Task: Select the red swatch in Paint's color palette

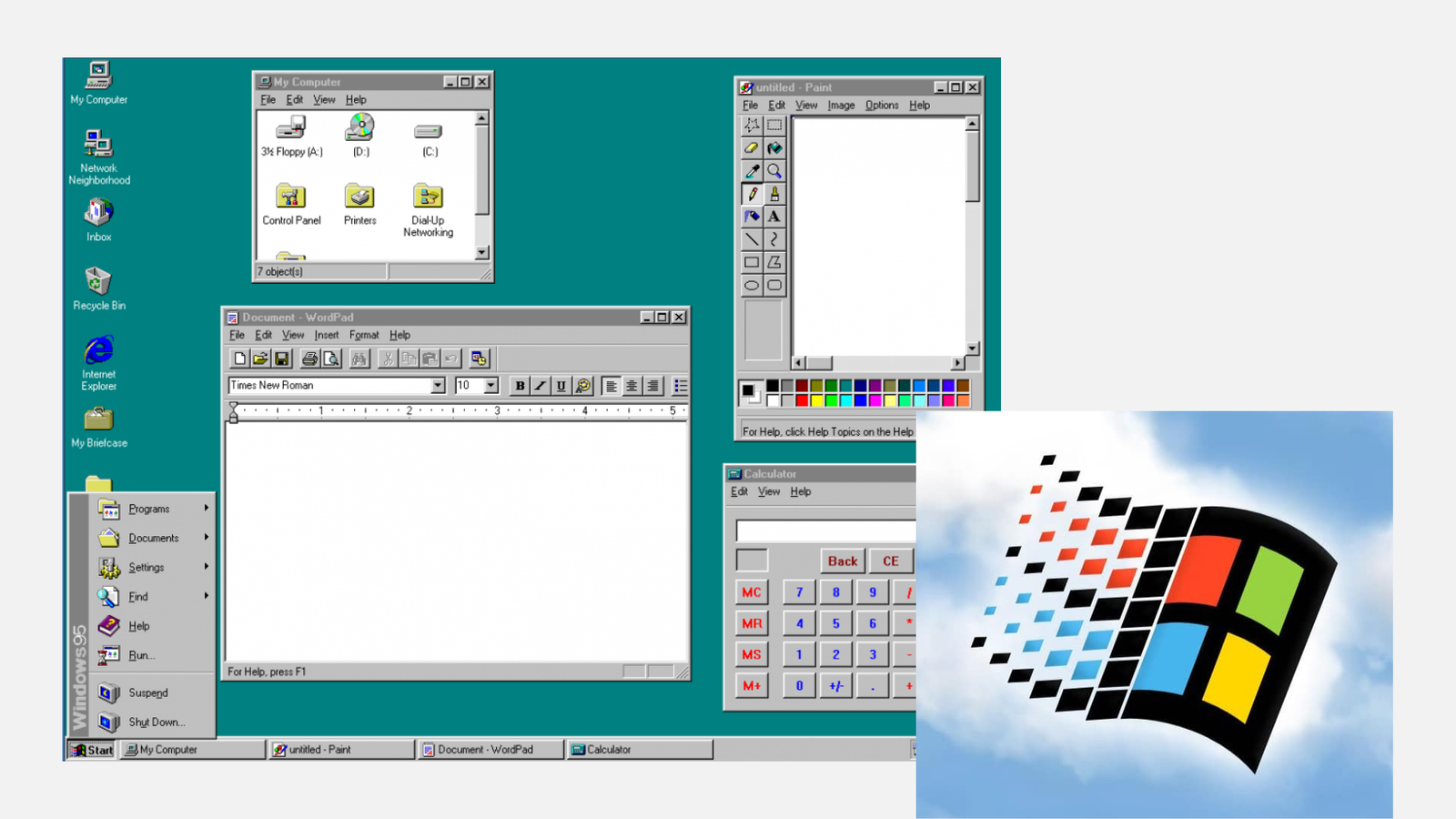Action: 802,399
